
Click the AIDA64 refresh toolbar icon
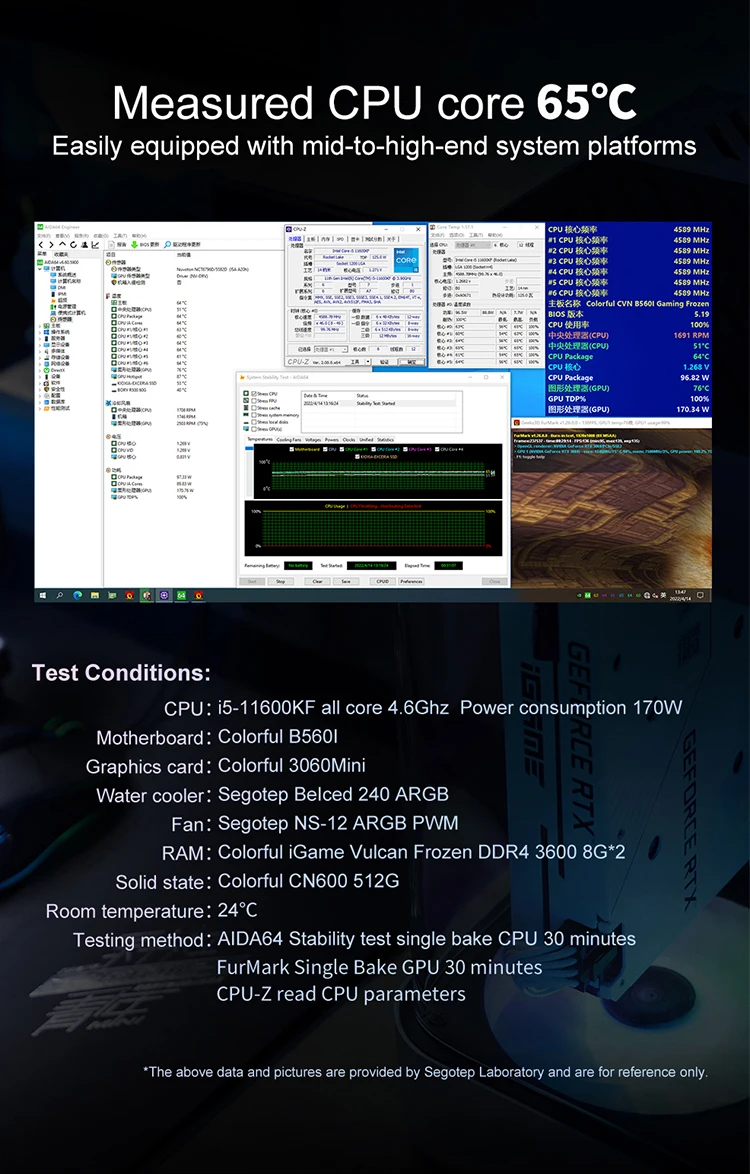click(x=71, y=244)
